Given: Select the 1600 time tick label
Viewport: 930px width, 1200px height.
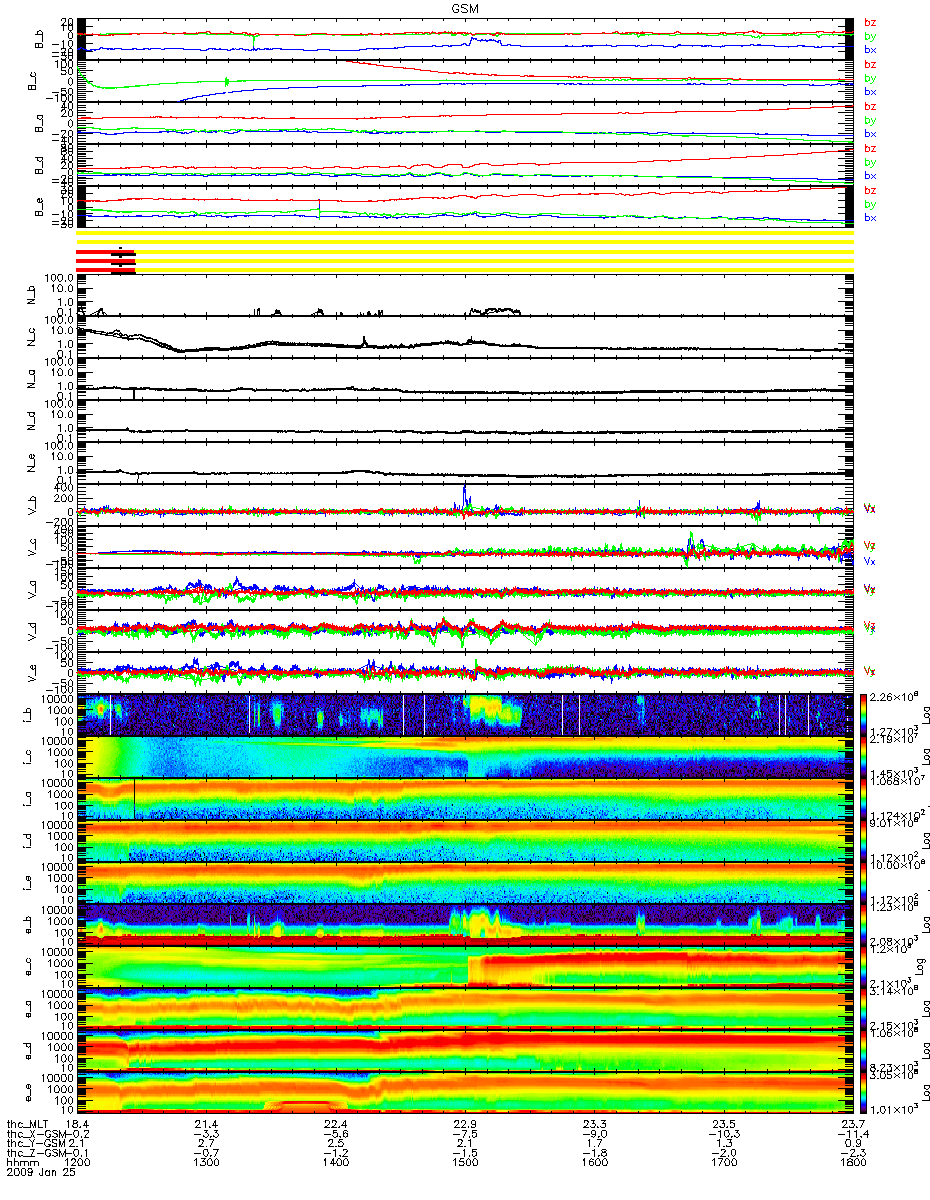Looking at the screenshot, I should [594, 1163].
